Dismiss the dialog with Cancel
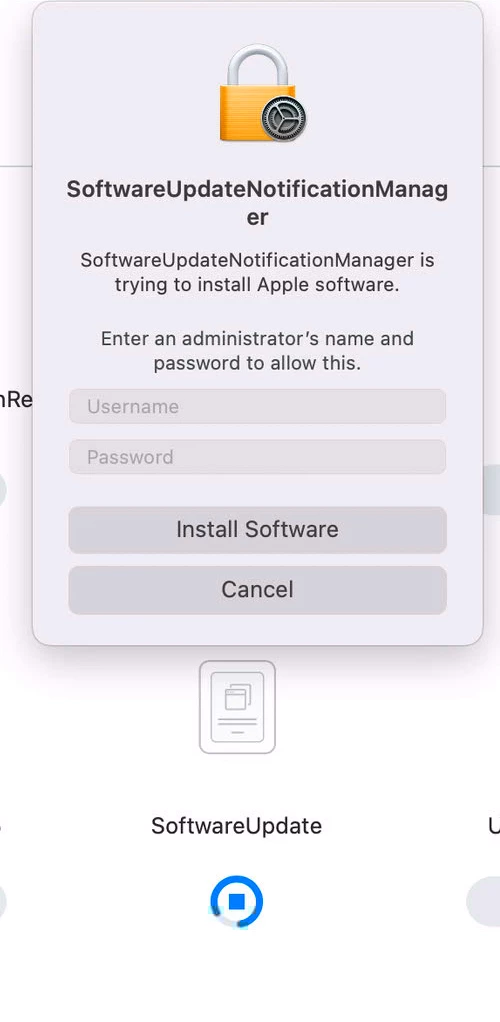Image resolution: width=500 pixels, height=1022 pixels. coord(257,590)
